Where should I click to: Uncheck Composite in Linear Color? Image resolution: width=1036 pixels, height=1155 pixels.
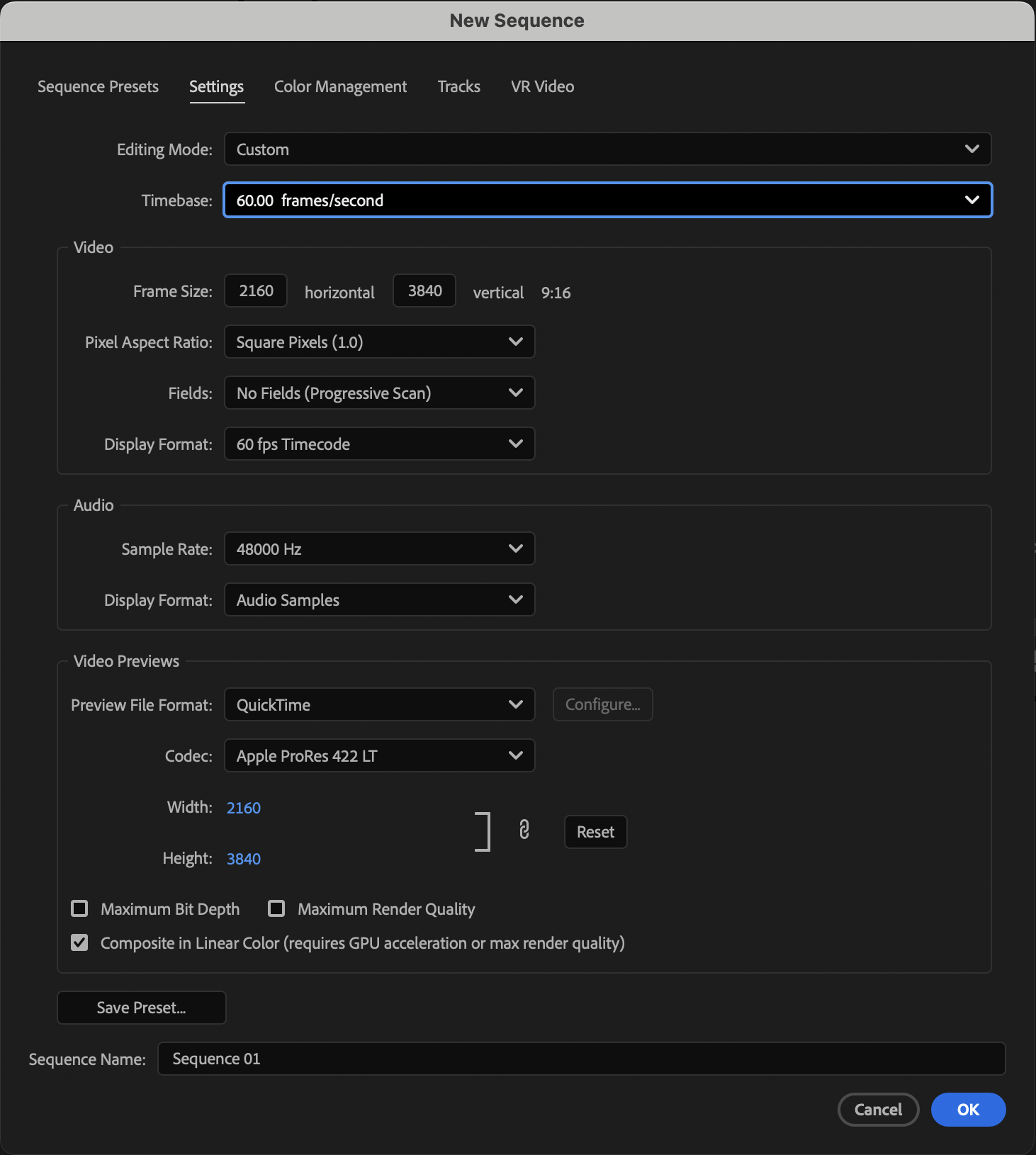tap(80, 942)
